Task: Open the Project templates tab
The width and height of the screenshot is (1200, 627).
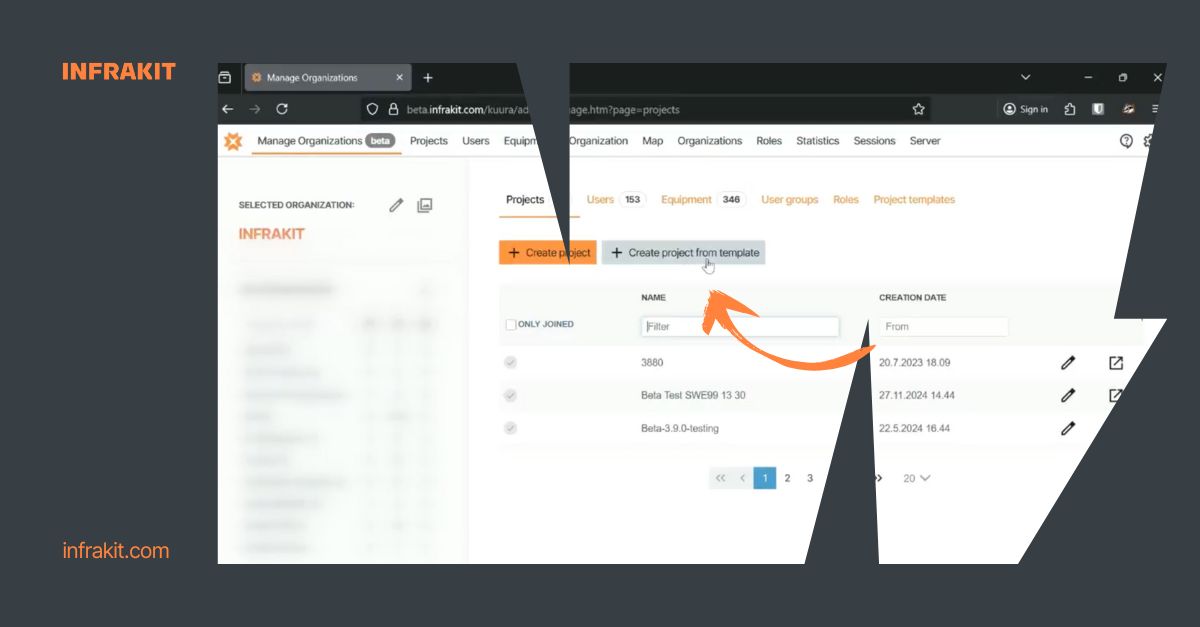Action: coord(914,200)
